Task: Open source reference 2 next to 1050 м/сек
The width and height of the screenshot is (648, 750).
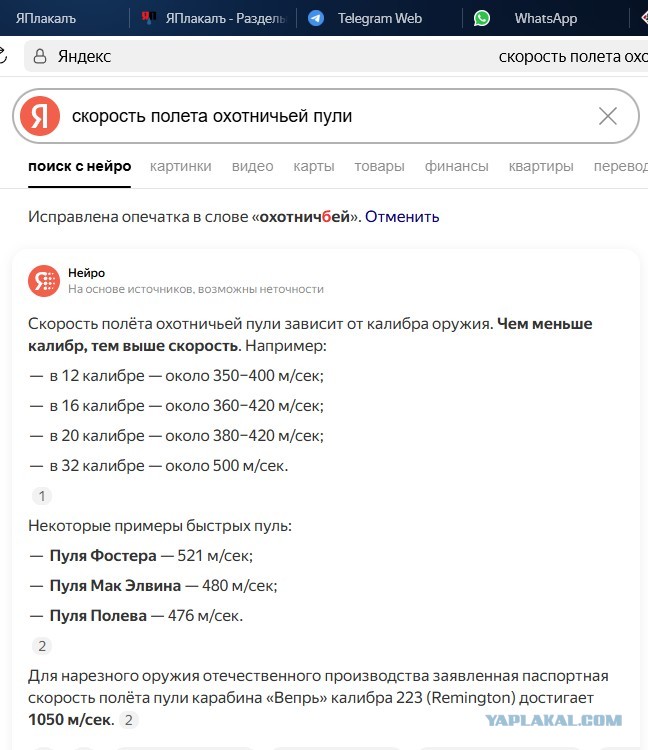Action: click(x=129, y=719)
